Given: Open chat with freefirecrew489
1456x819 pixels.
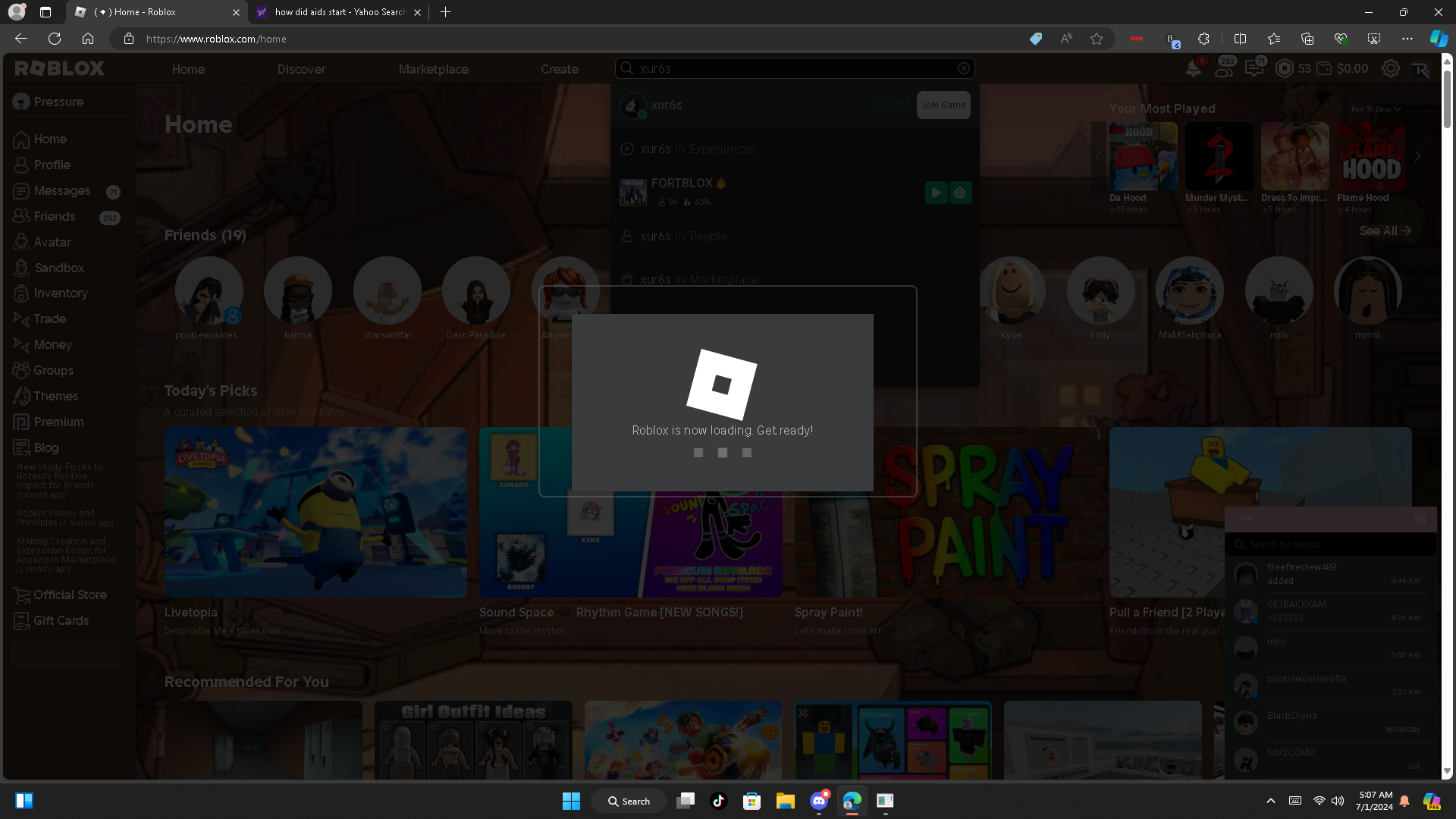Looking at the screenshot, I should [x=1330, y=574].
